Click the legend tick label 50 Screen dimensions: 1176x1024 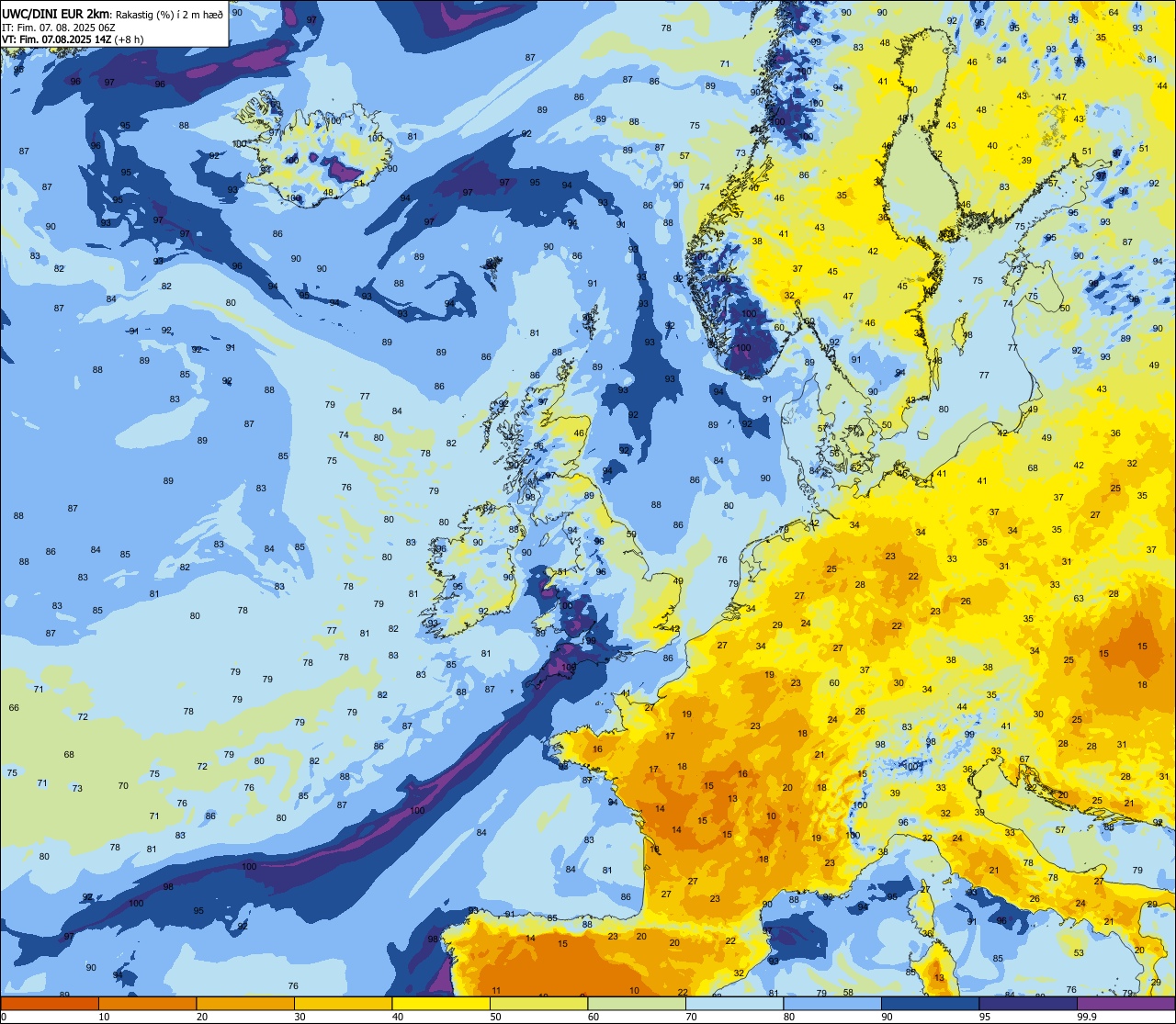point(495,1017)
